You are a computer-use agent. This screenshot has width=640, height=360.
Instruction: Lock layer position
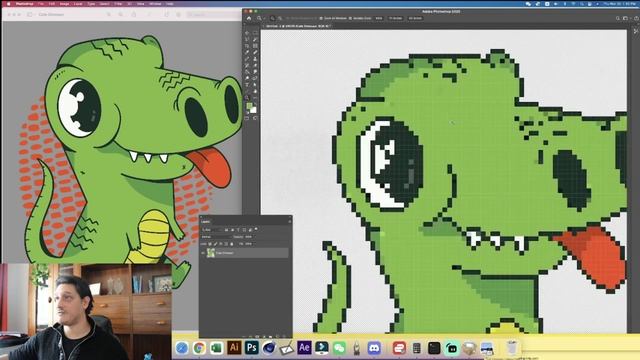[x=221, y=244]
